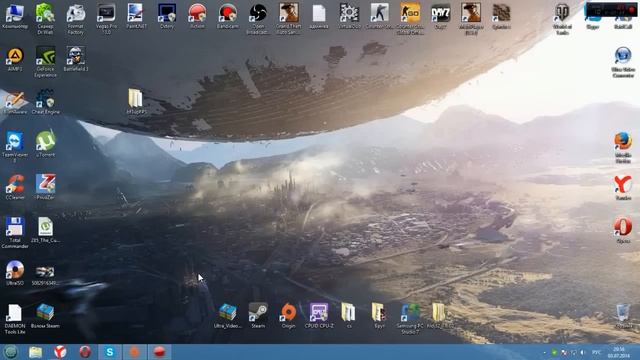Open the Steam crack archive icon
The height and width of the screenshot is (360, 640).
[45, 316]
